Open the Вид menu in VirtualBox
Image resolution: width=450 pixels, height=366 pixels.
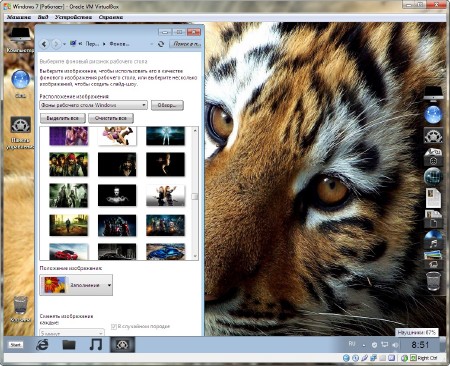(43, 17)
